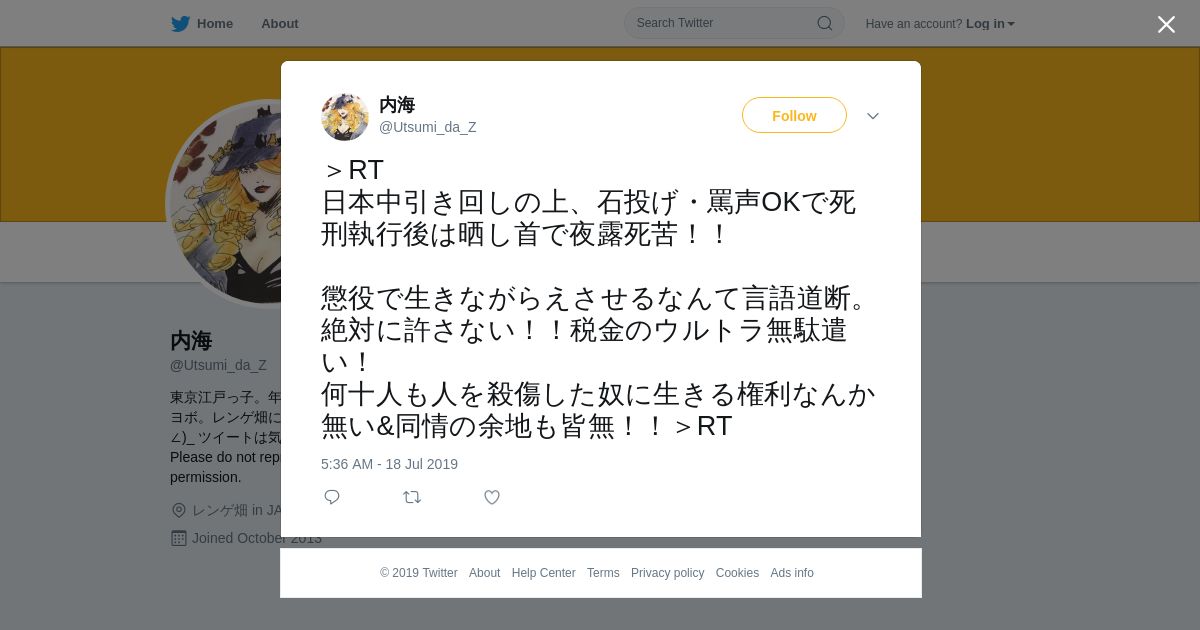Open the tweet author's avatar
This screenshot has height=630, width=1200.
tap(345, 117)
